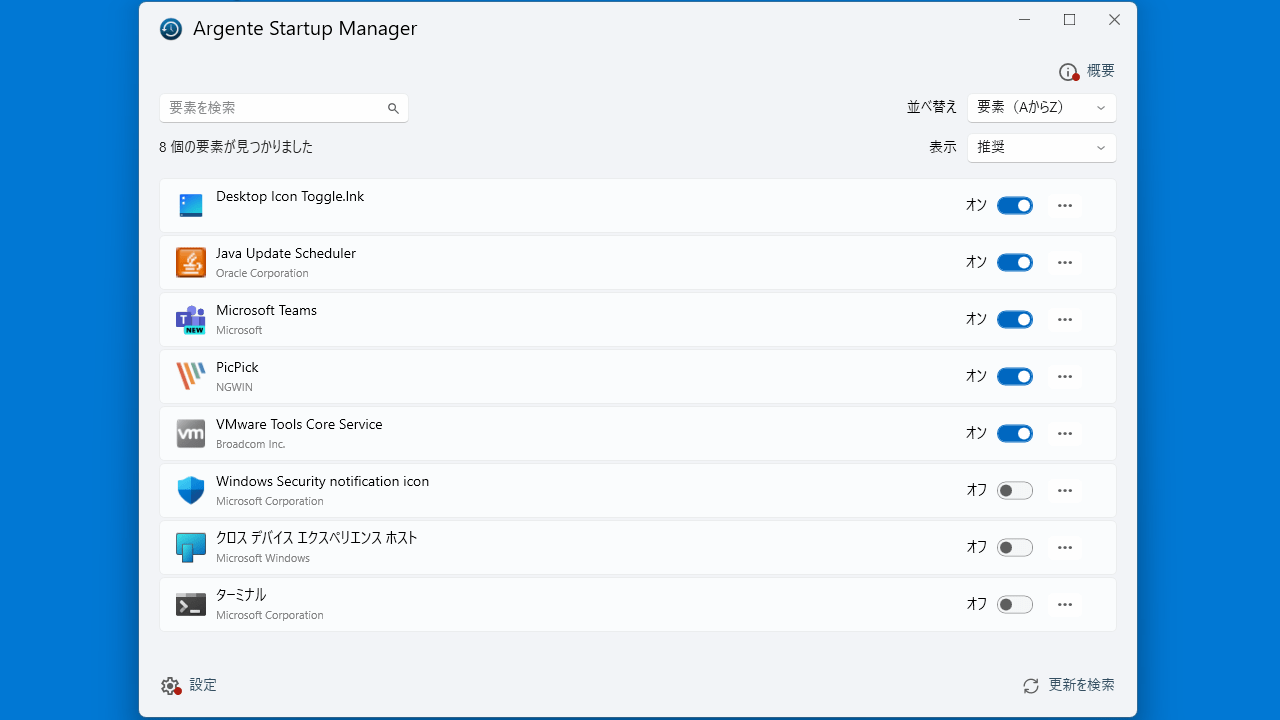The height and width of the screenshot is (720, 1280).
Task: Toggle Microsoft Teams startup switch
Action: [1015, 319]
